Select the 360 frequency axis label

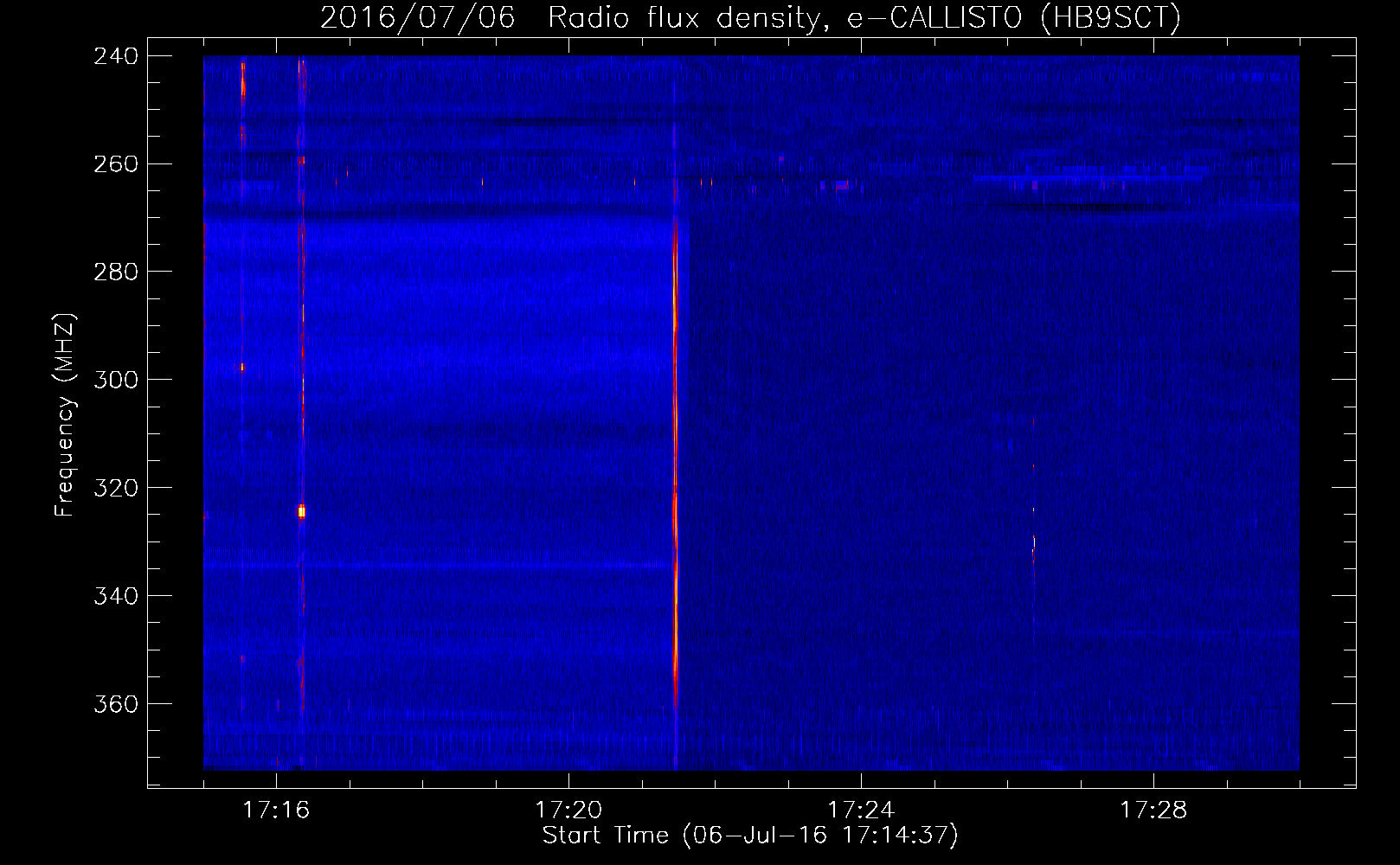[x=116, y=705]
